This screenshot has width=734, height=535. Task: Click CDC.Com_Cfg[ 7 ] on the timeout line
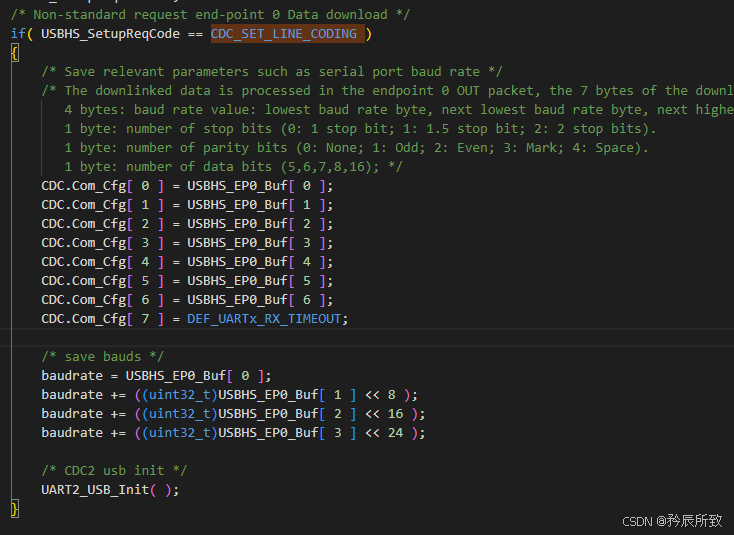pos(103,319)
